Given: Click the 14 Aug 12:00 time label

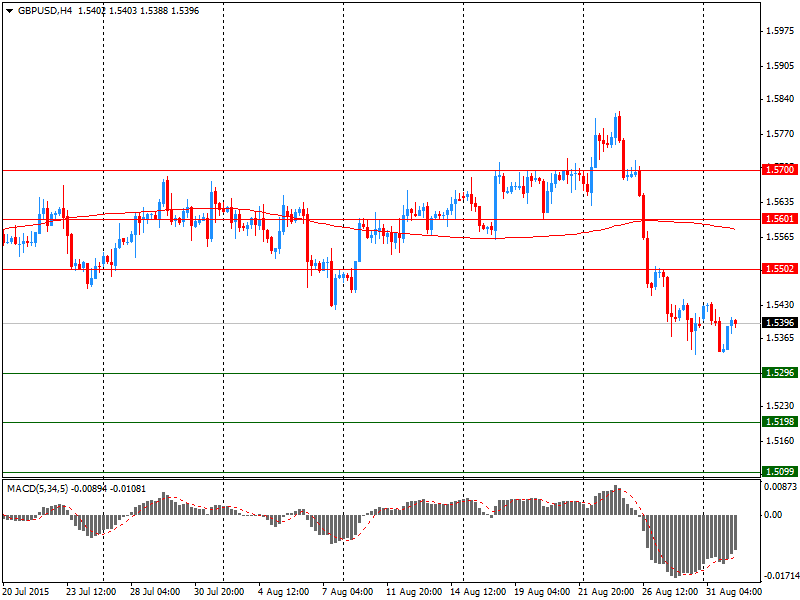Looking at the screenshot, I should (478, 592).
